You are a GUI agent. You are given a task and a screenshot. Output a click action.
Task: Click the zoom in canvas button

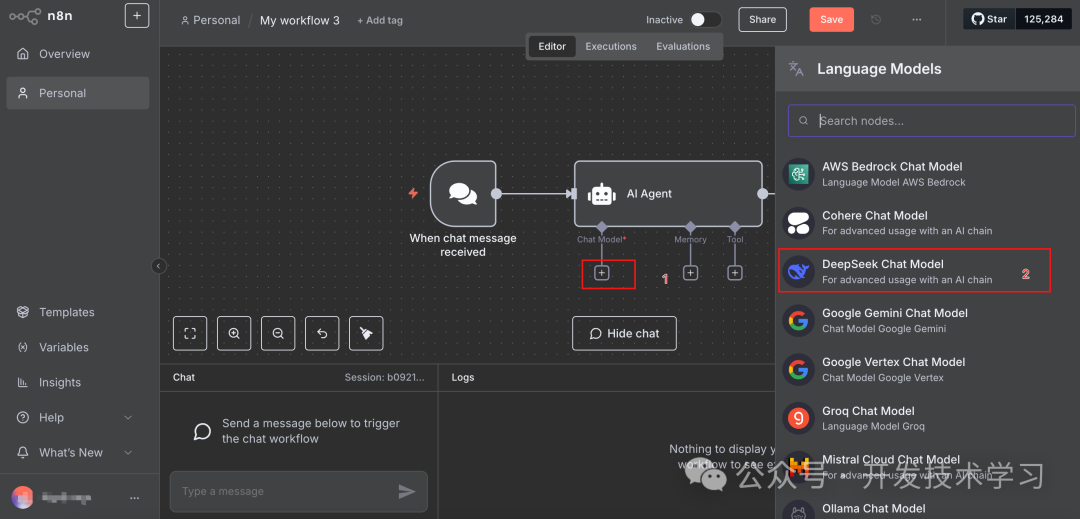[x=234, y=333]
